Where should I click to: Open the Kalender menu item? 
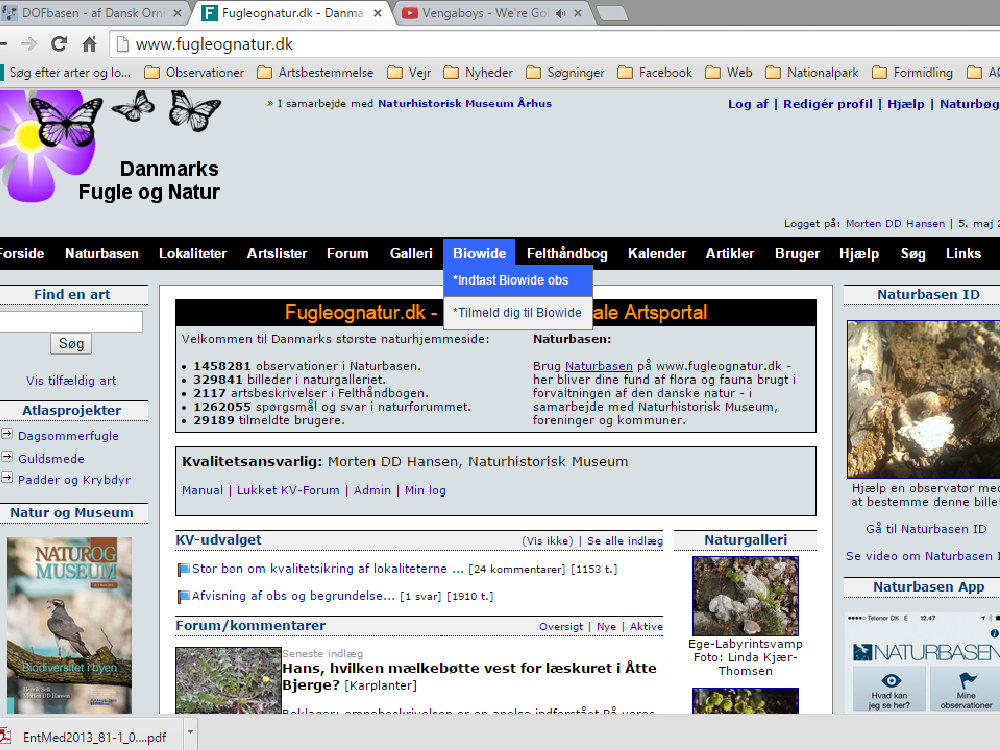coord(657,253)
